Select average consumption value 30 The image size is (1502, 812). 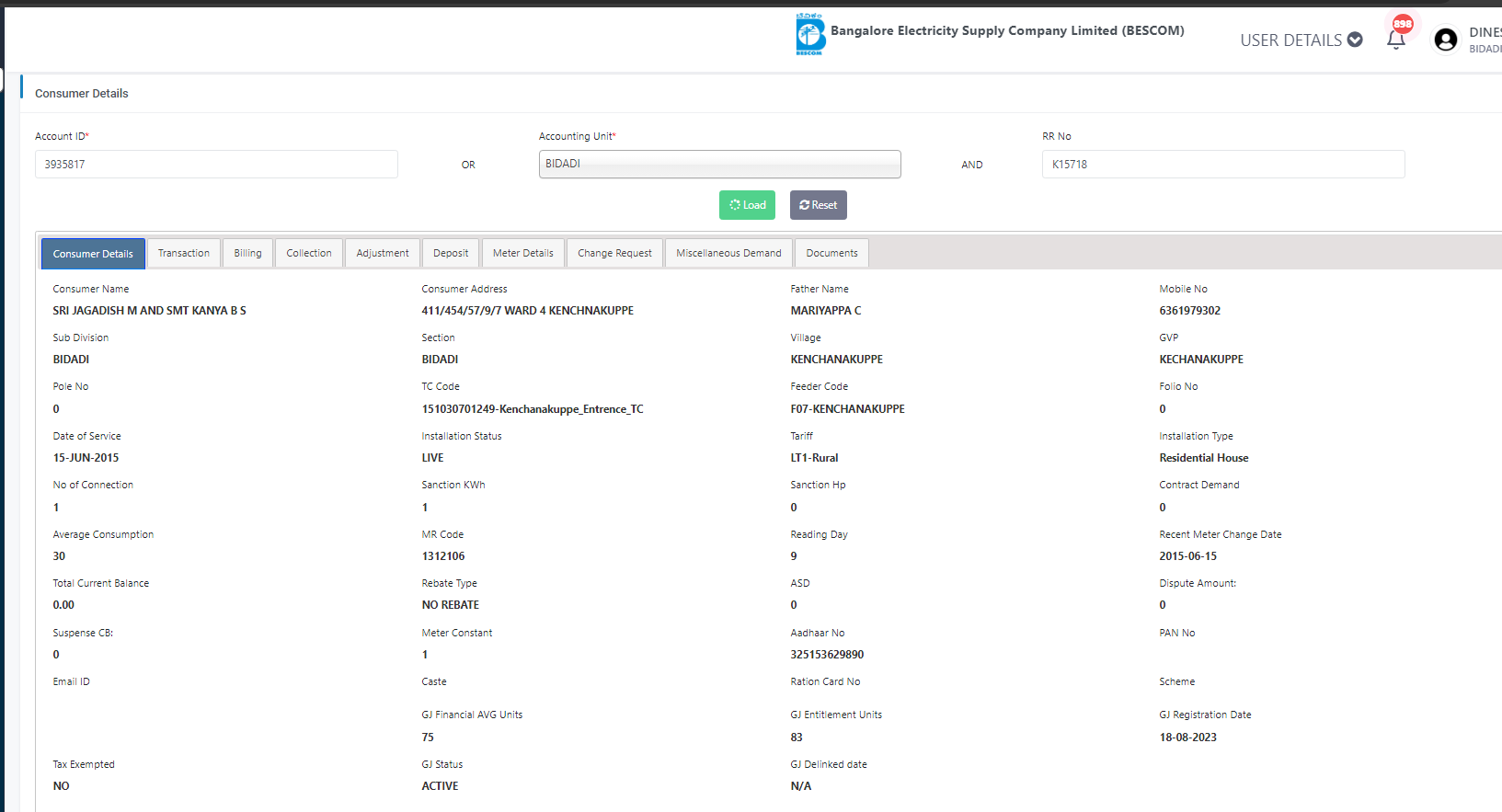tap(59, 556)
